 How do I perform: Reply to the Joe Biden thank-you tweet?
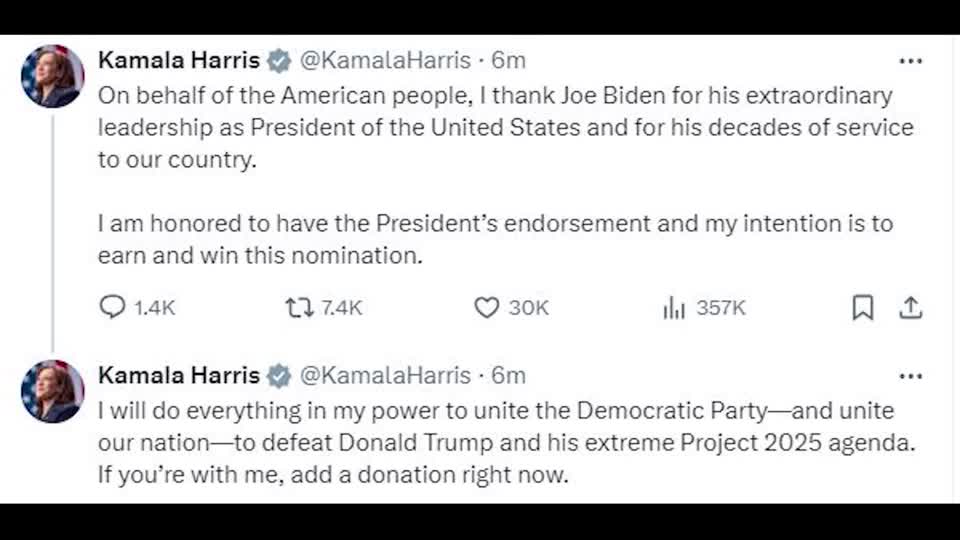tap(113, 307)
